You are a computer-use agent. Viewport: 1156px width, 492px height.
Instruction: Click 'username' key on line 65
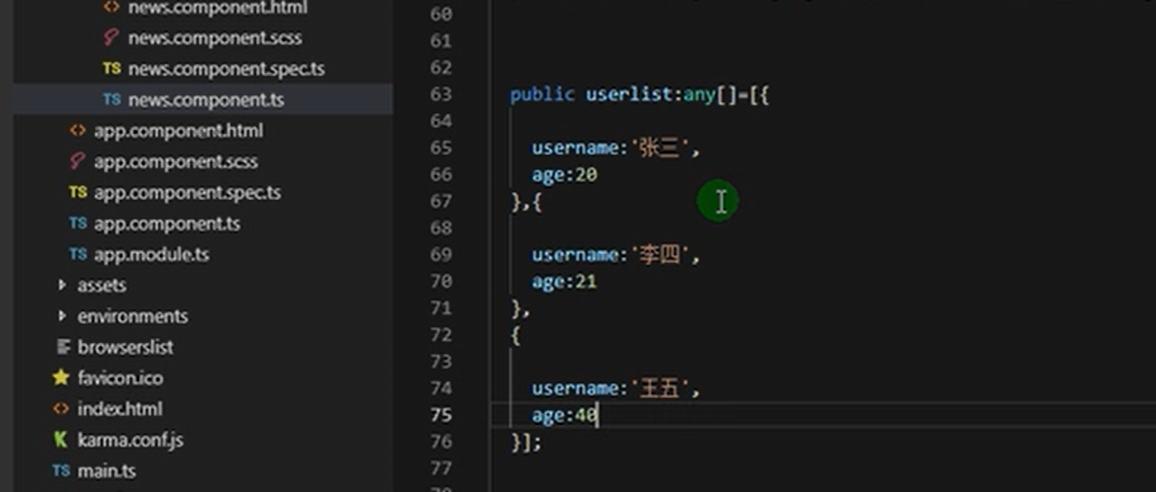point(575,148)
